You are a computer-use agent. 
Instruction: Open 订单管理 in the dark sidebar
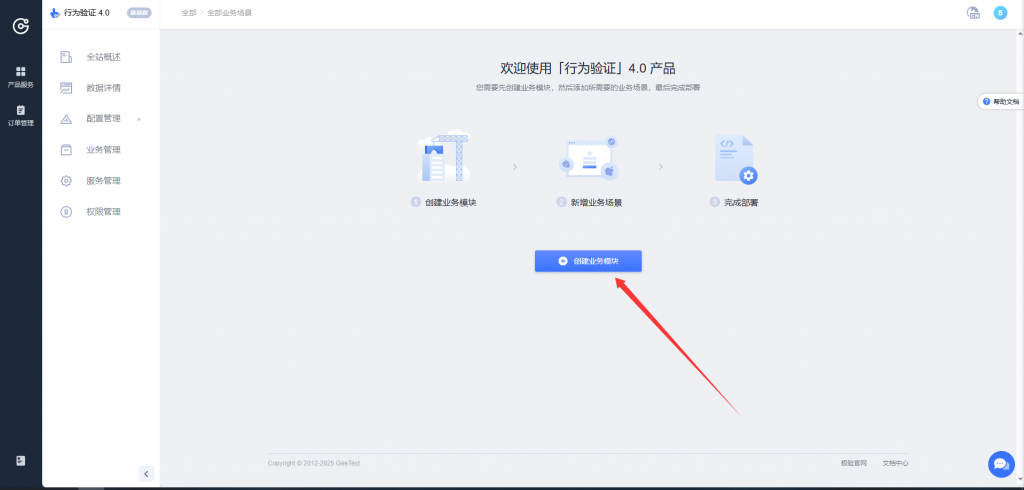21,116
